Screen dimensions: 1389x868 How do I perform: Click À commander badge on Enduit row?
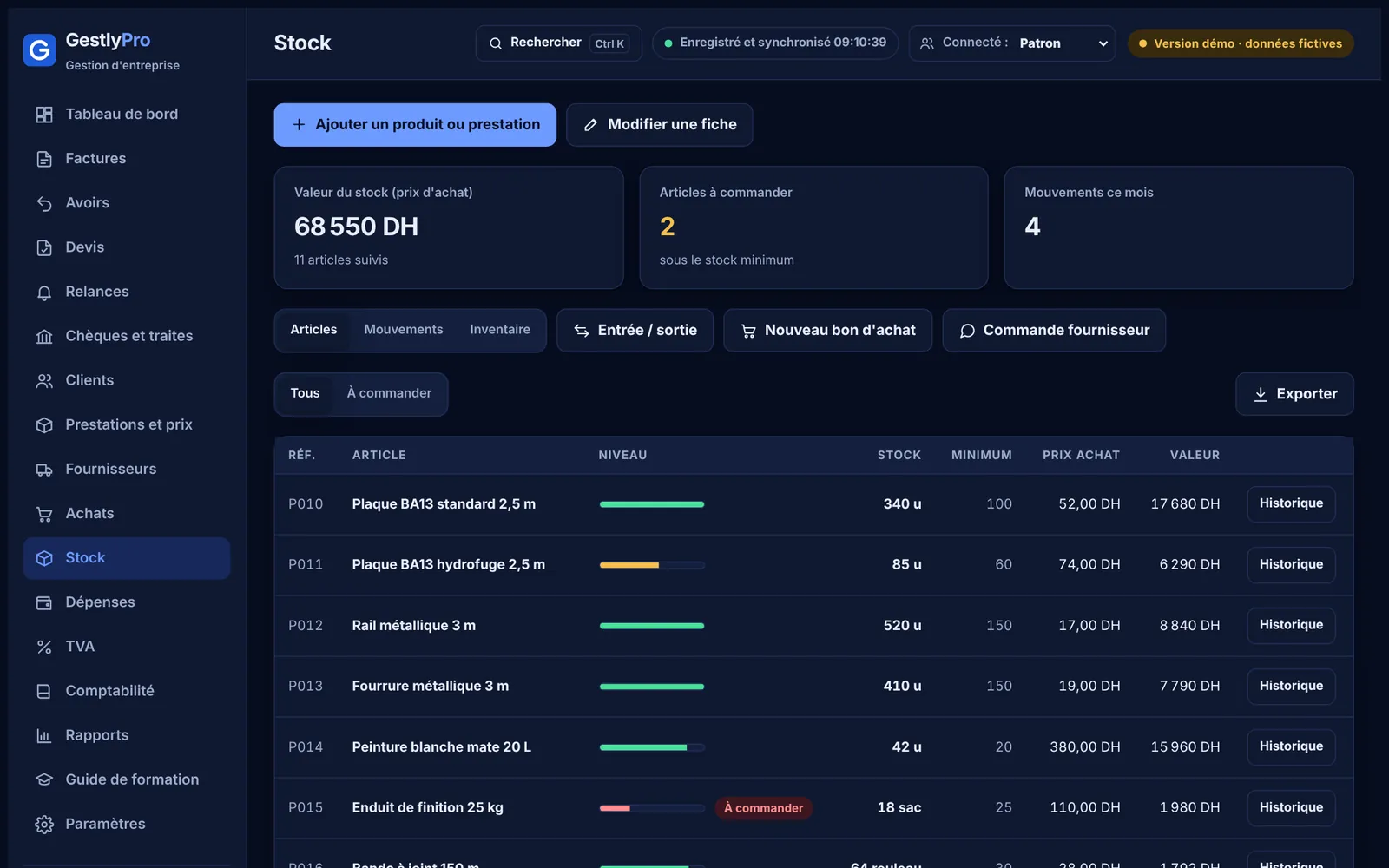[764, 808]
